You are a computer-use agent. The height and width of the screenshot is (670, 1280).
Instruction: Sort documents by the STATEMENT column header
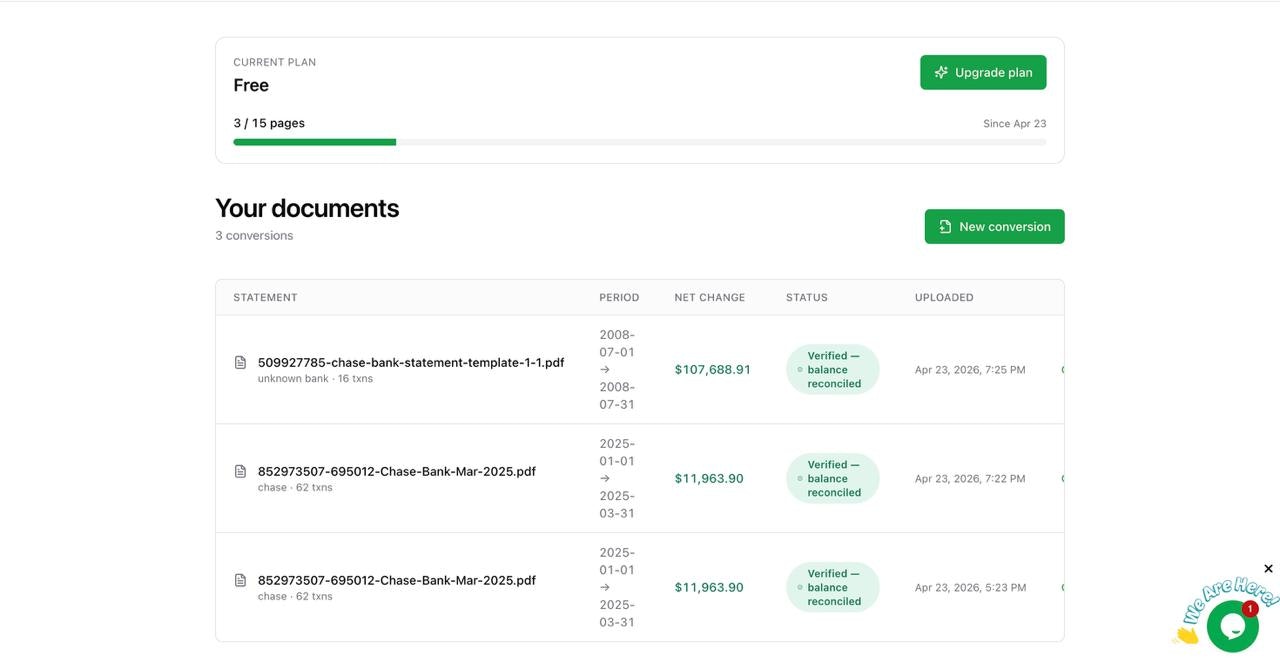tap(265, 296)
